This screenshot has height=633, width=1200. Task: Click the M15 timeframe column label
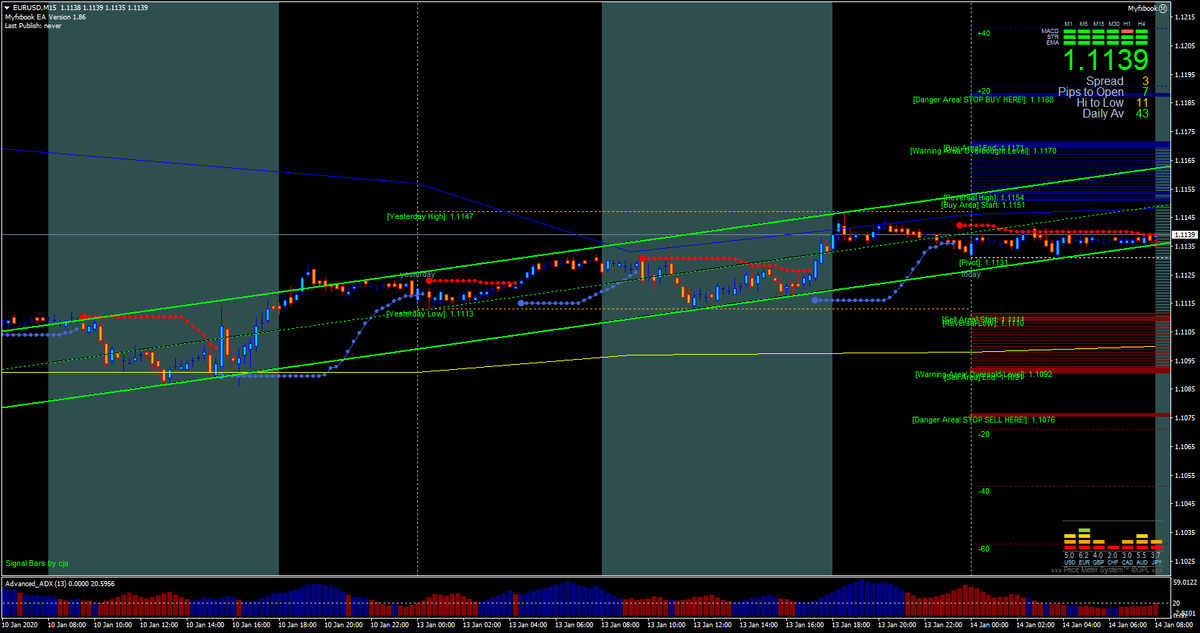click(1098, 24)
